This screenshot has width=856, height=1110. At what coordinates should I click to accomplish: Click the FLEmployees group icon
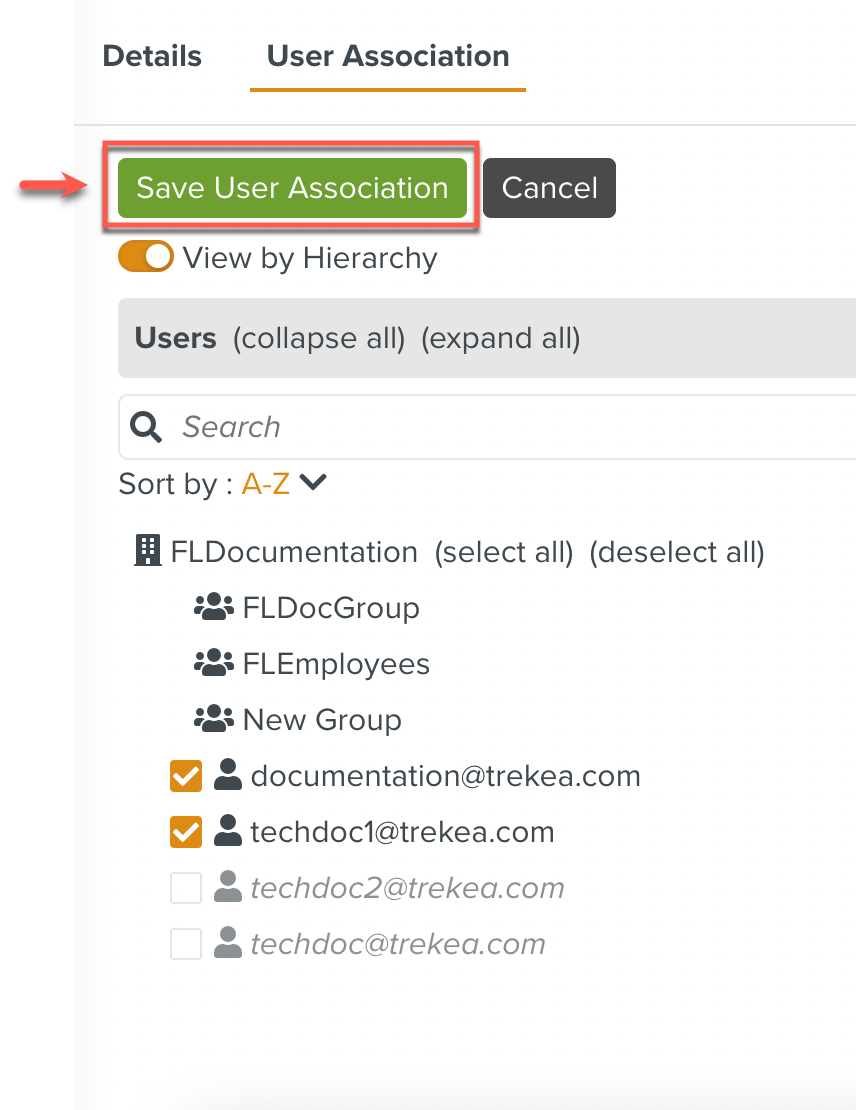click(213, 663)
